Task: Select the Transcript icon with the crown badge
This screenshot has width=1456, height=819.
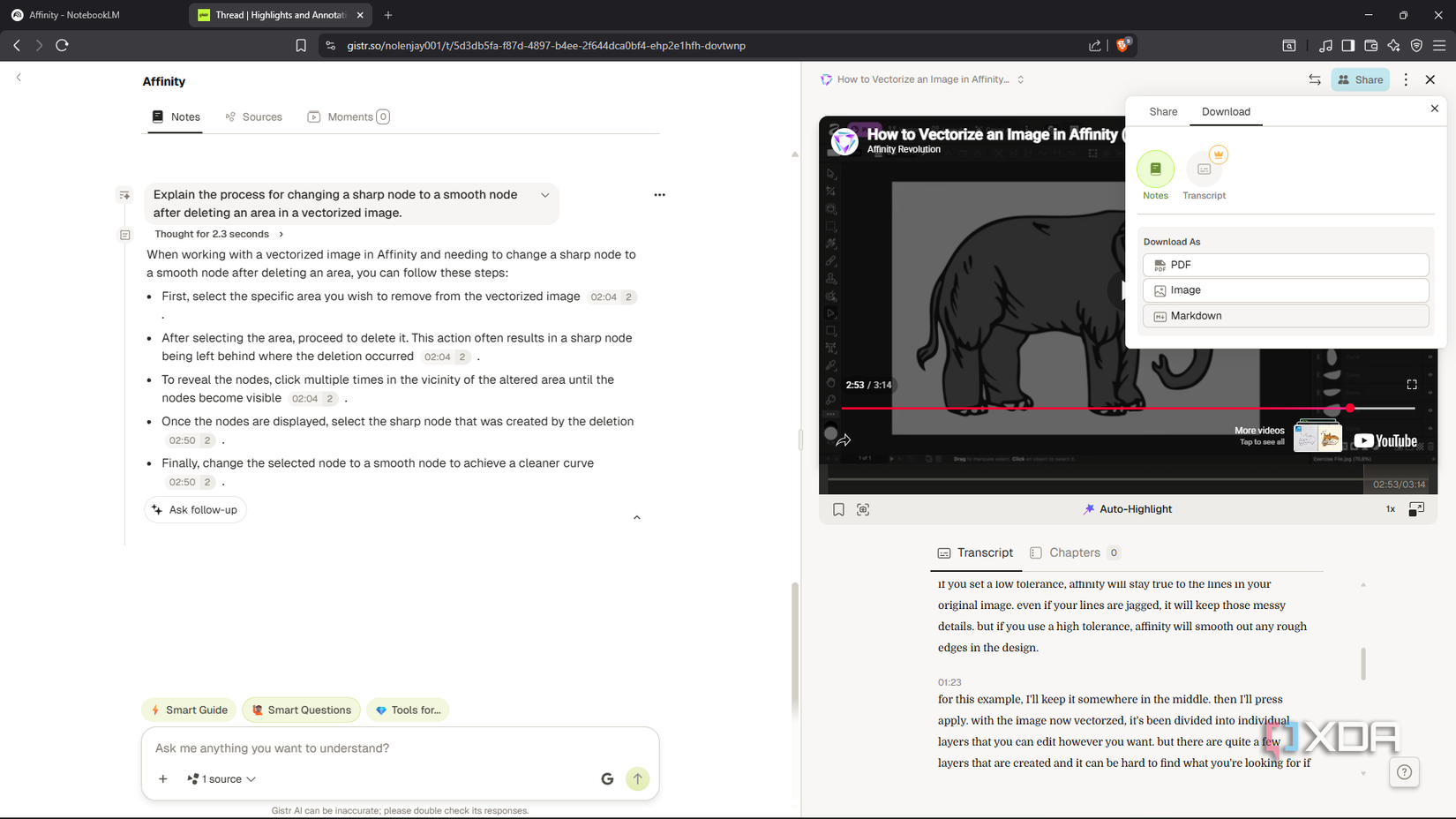Action: 1205,169
